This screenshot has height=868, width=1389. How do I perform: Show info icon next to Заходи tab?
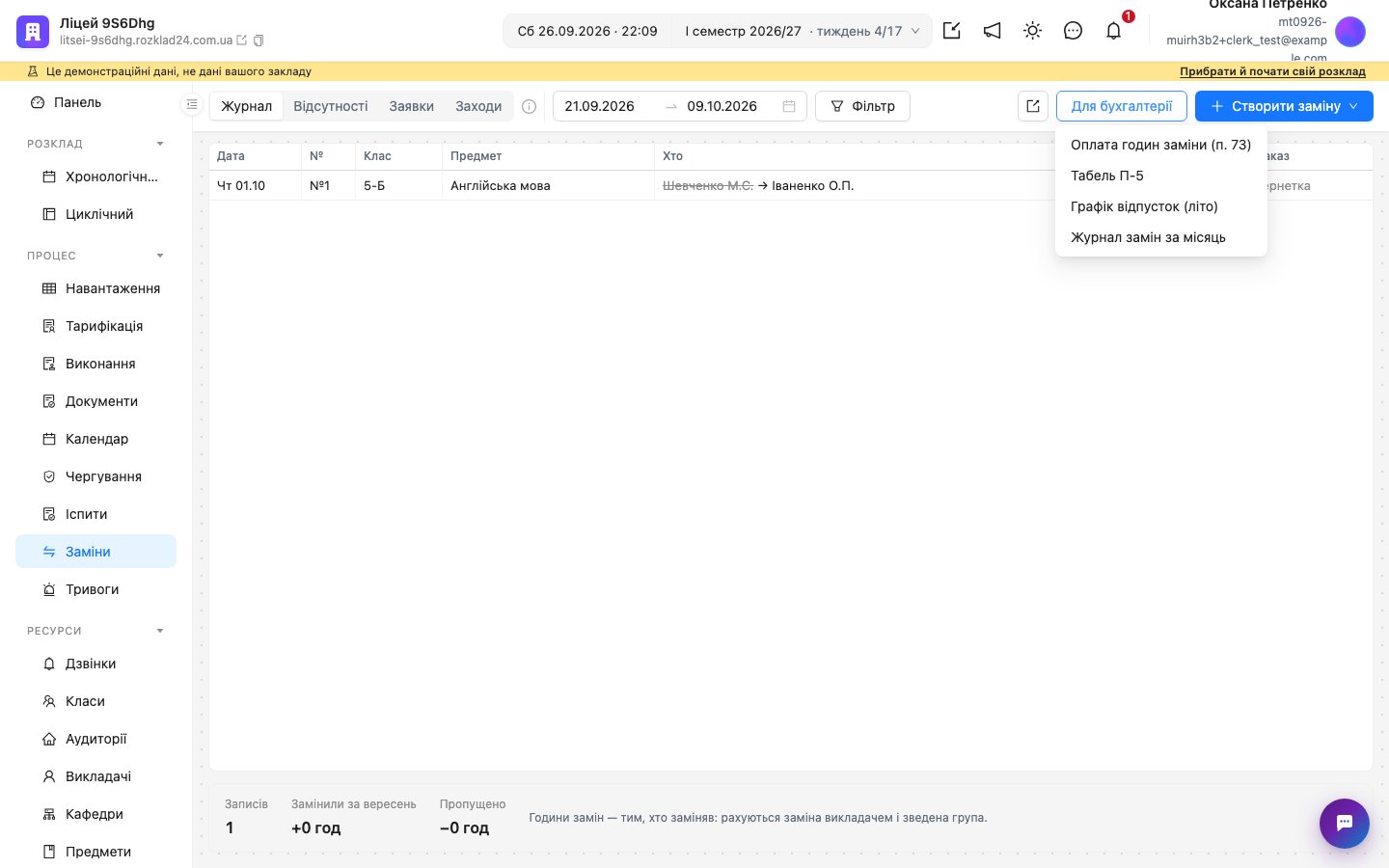tap(529, 106)
